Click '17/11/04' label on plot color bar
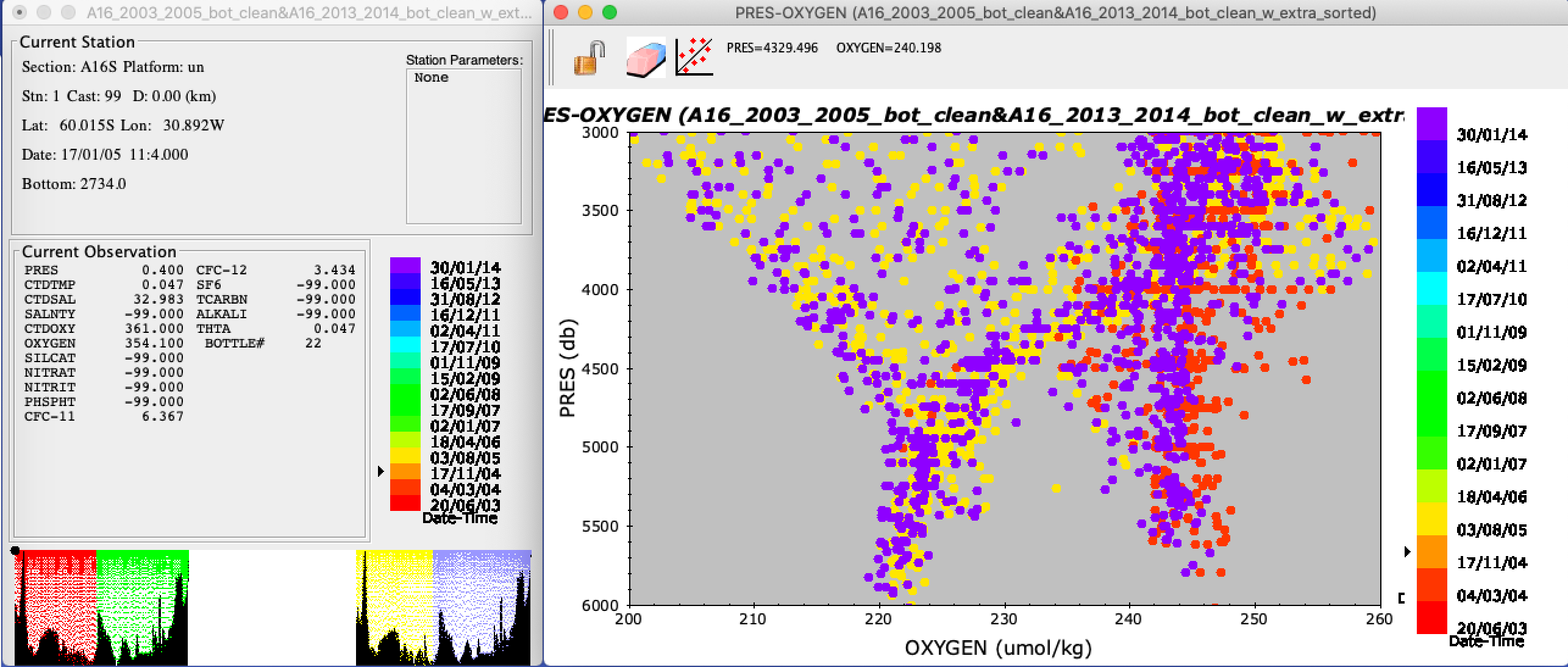1568x667 pixels. click(1492, 563)
